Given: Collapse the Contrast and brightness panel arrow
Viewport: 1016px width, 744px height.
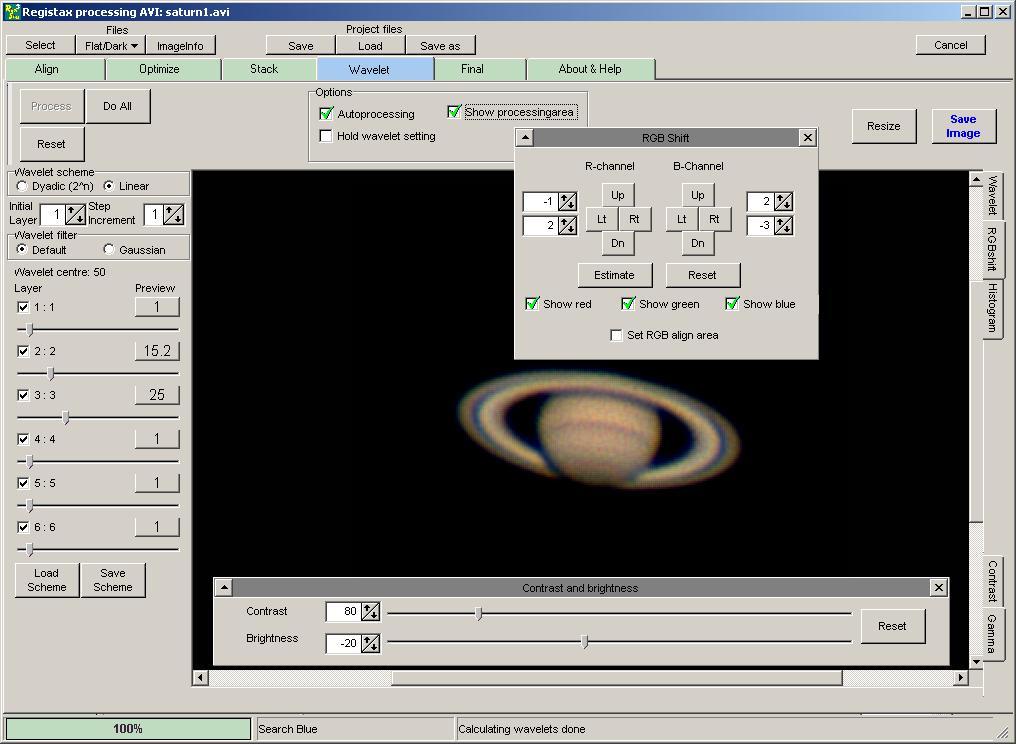Looking at the screenshot, I should (x=224, y=588).
